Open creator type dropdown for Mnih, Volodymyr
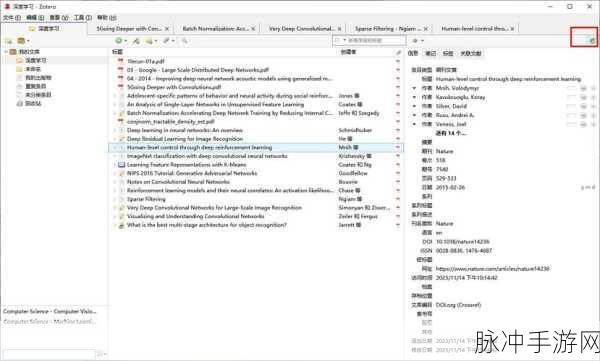The height and width of the screenshot is (361, 600). (414, 88)
